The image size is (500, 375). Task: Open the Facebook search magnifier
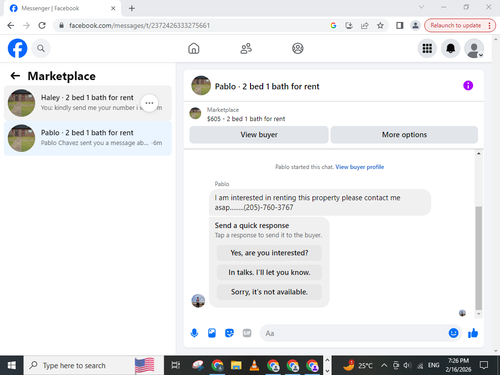[x=41, y=49]
